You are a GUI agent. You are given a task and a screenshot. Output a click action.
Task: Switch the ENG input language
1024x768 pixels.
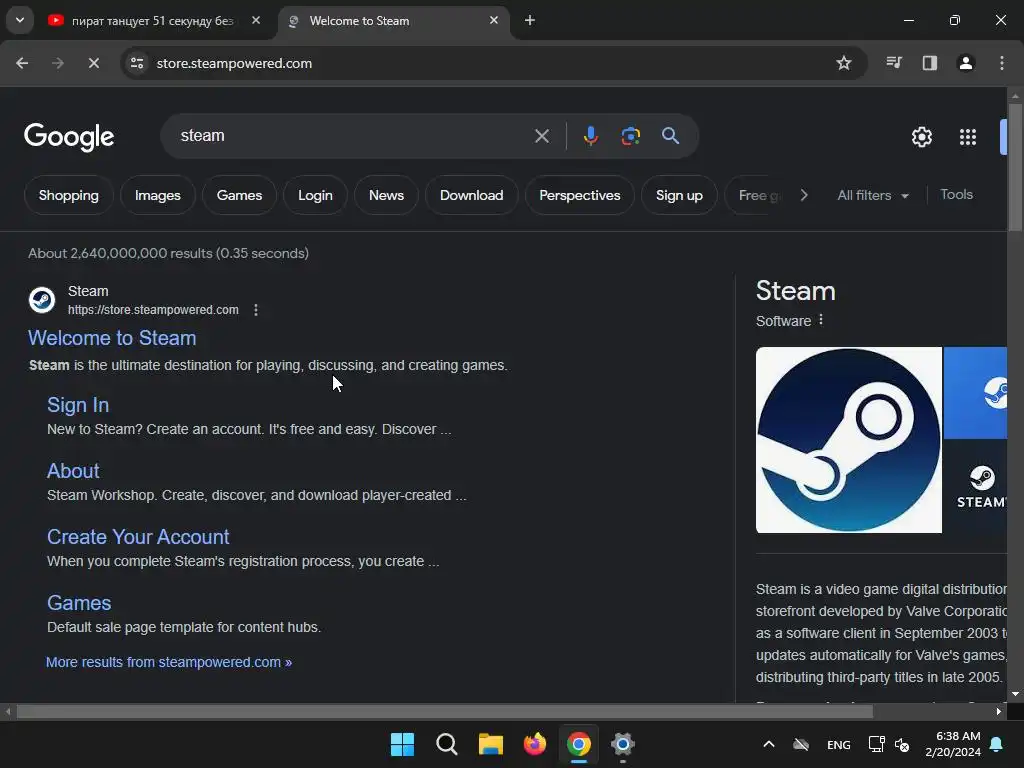tap(839, 745)
